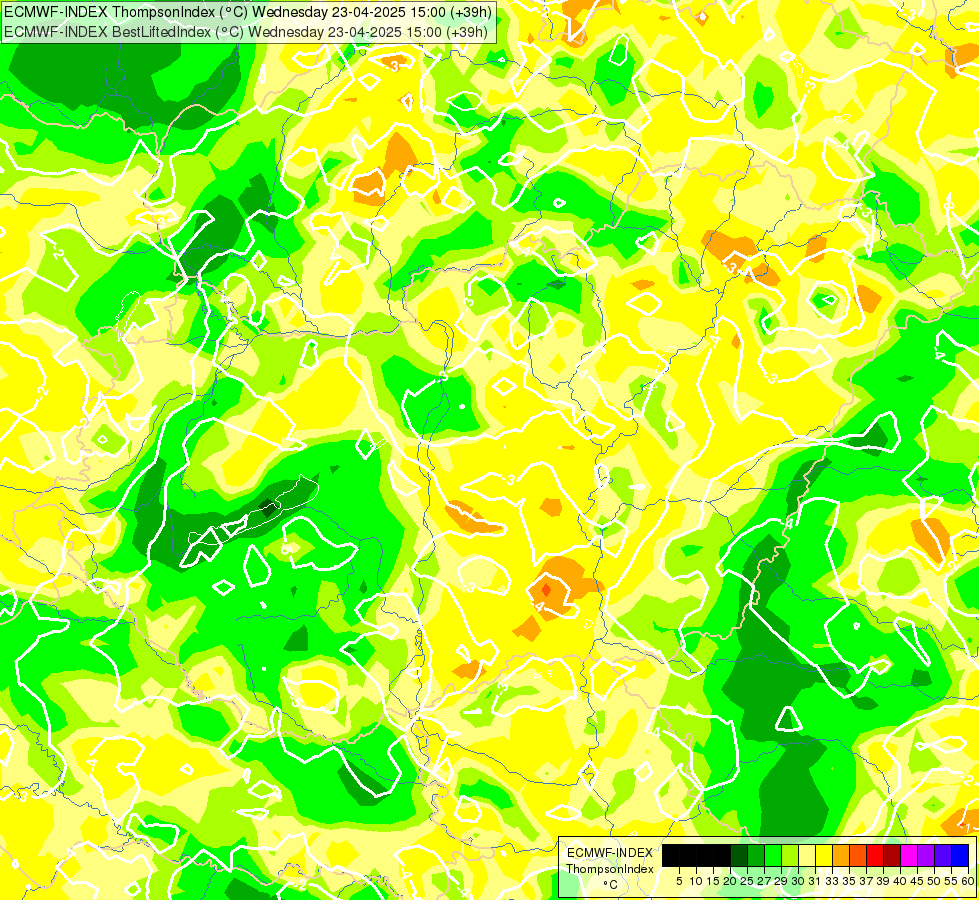Pick the dark red 39–40 legend swatch

click(892, 856)
